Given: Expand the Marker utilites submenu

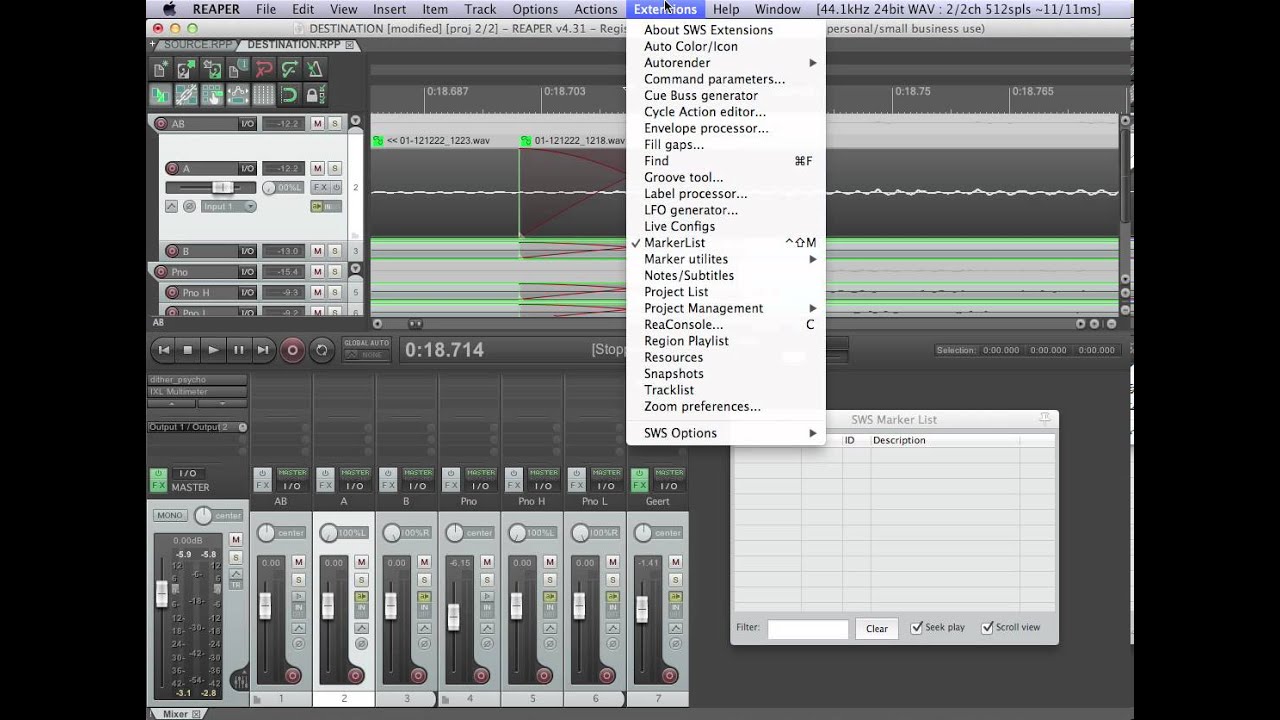Looking at the screenshot, I should 726,259.
